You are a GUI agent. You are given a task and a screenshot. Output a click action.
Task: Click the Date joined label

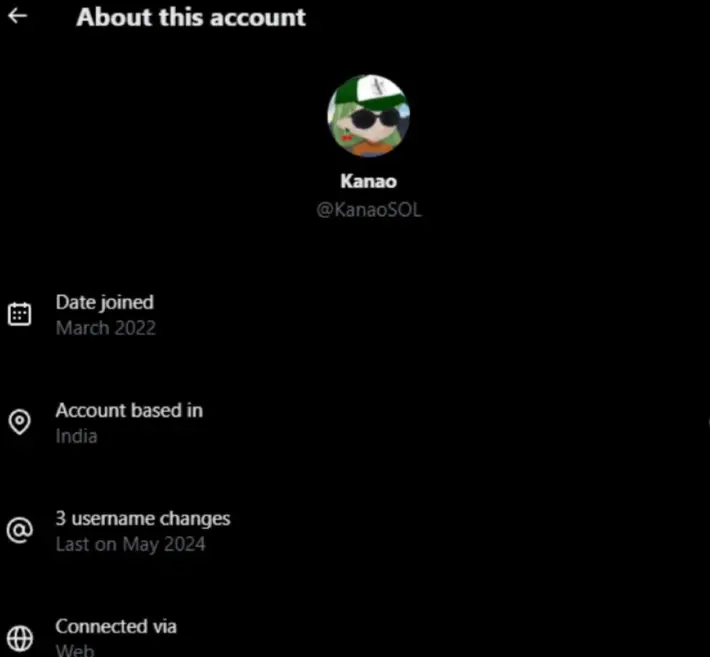pos(105,302)
